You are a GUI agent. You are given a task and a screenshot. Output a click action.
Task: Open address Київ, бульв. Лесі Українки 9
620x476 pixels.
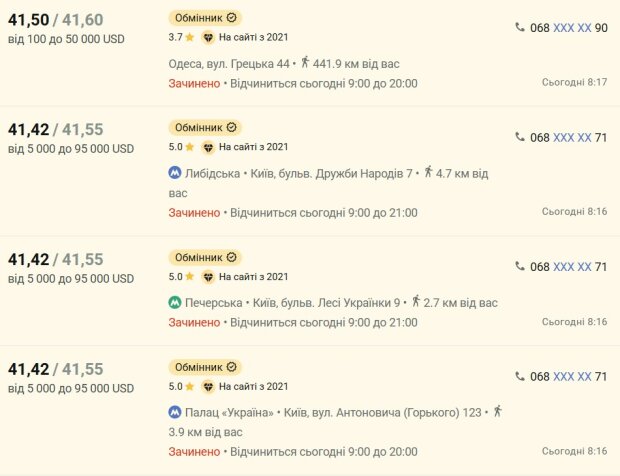326,303
